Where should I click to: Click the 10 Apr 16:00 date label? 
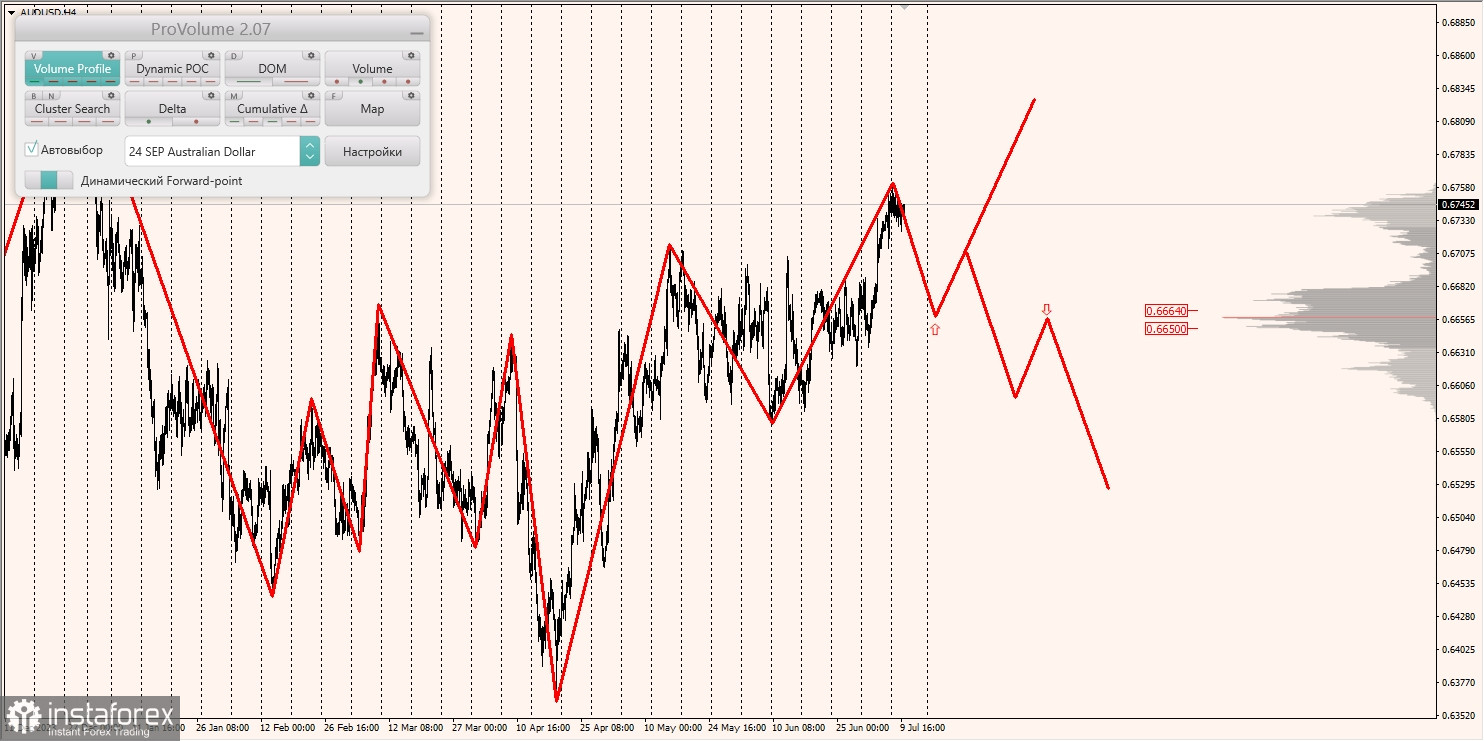542,728
